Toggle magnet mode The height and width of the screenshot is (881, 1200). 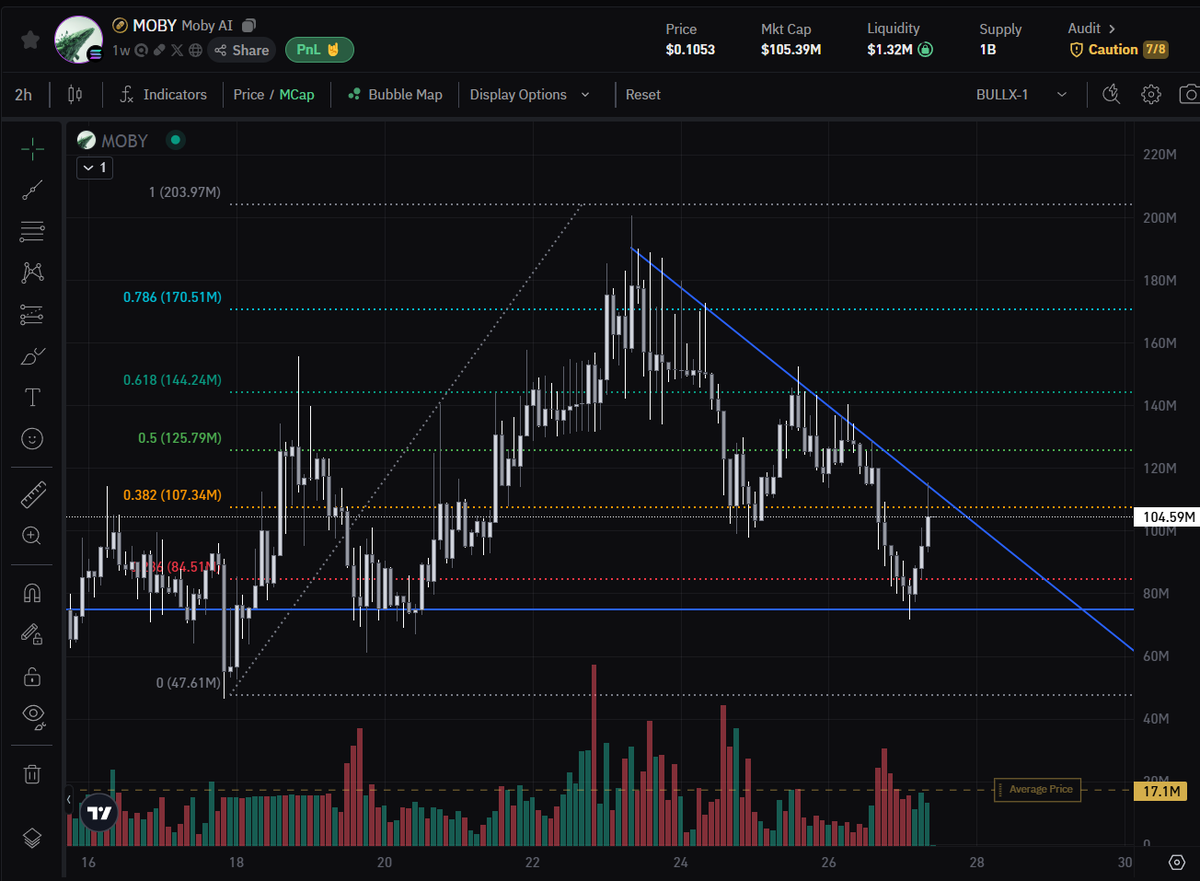tap(32, 592)
